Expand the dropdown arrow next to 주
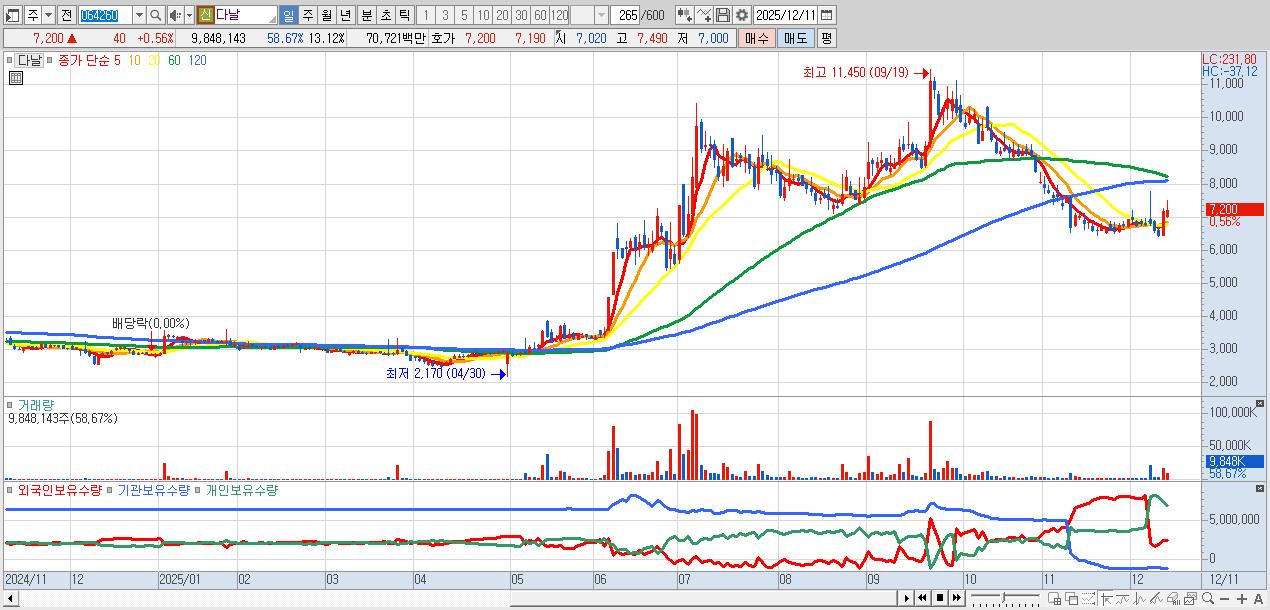The height and width of the screenshot is (610, 1270). [49, 15]
